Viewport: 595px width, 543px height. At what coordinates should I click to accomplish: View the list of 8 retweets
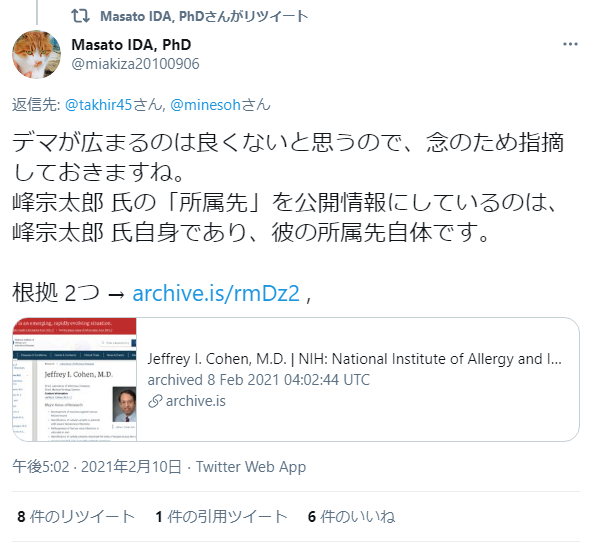[x=76, y=516]
